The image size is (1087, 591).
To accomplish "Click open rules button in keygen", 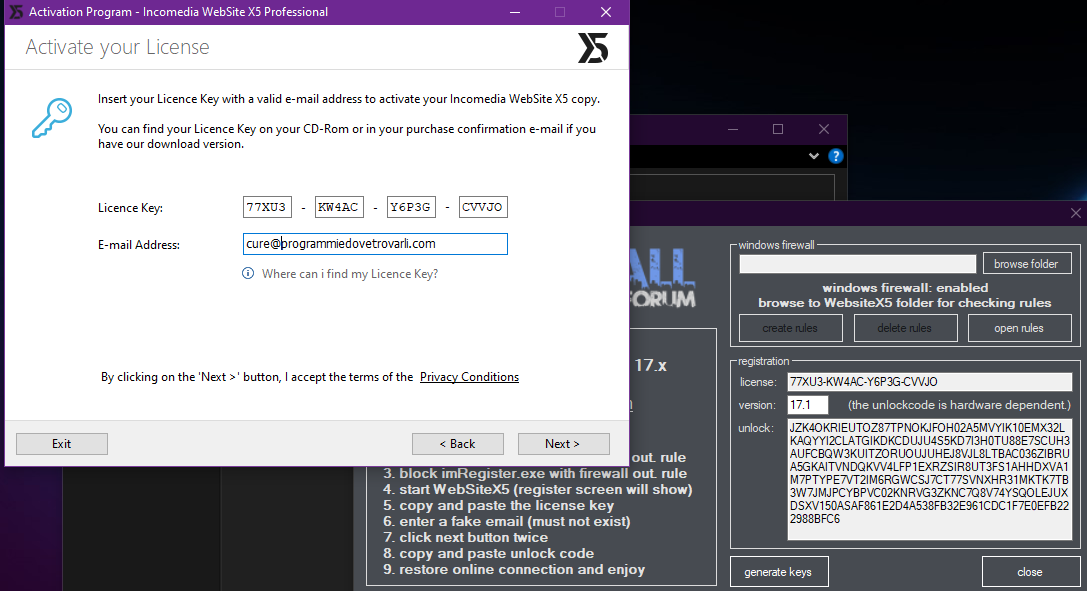I will pos(1019,328).
